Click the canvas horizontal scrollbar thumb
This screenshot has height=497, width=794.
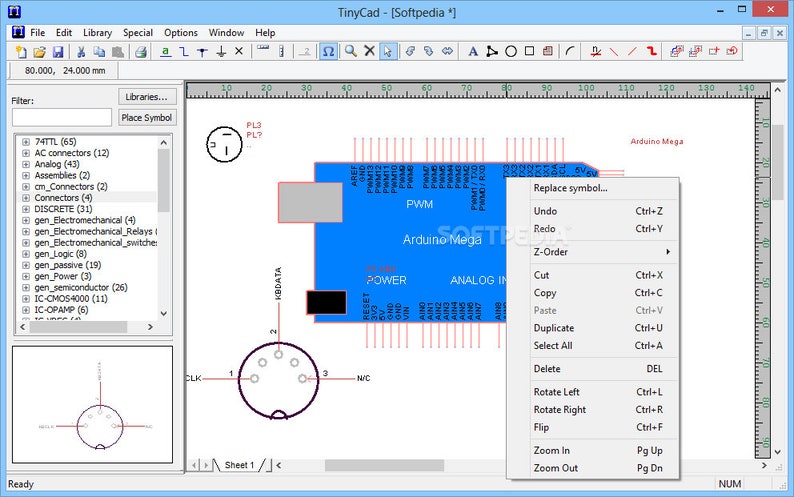(x=384, y=465)
